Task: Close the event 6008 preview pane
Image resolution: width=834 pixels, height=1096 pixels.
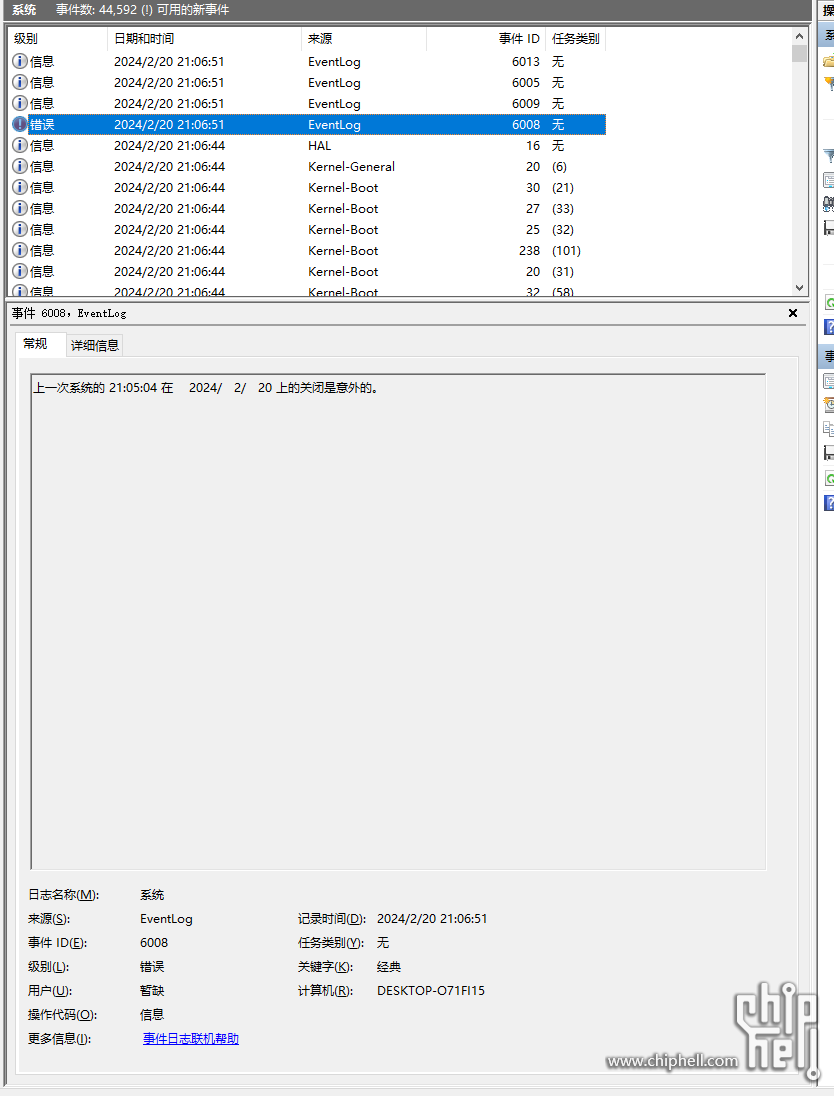Action: 793,313
